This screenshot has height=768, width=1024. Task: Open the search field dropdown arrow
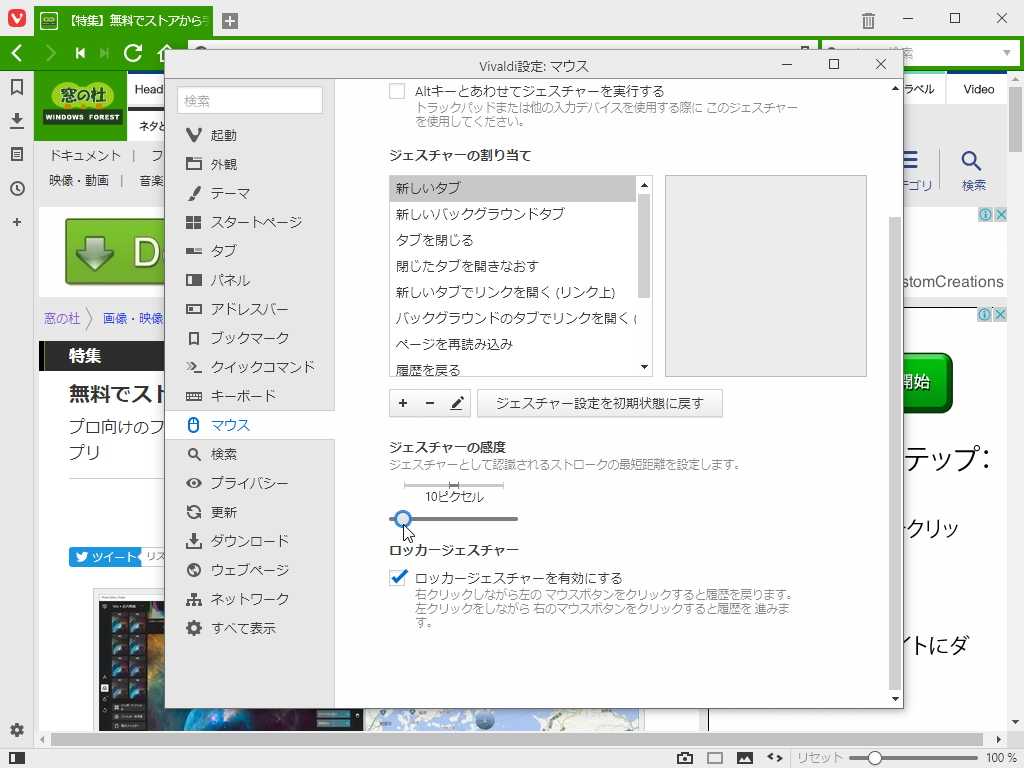[1006, 53]
